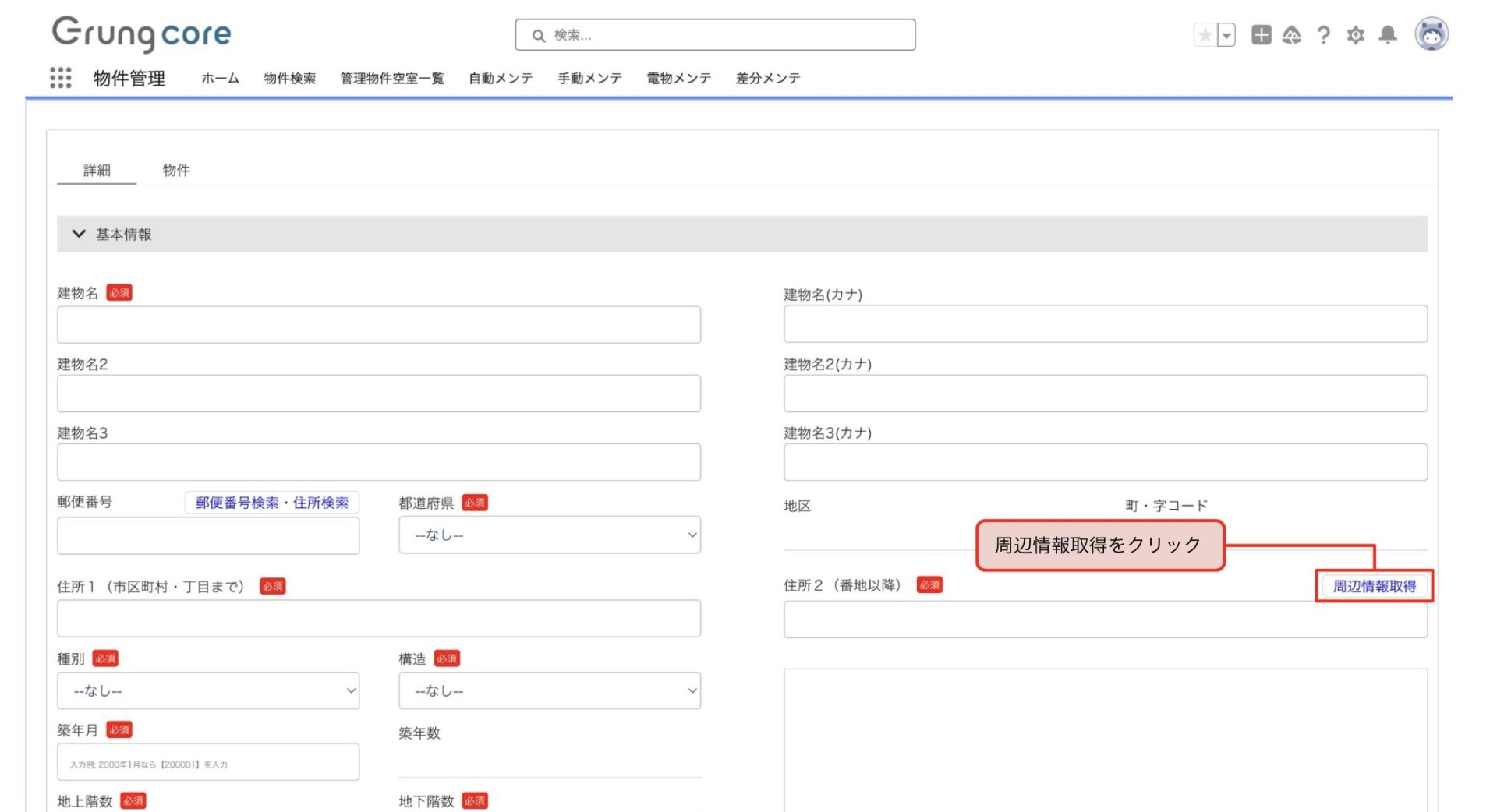The height and width of the screenshot is (812, 1497).
Task: Open the user profile avatar
Action: [x=1432, y=34]
